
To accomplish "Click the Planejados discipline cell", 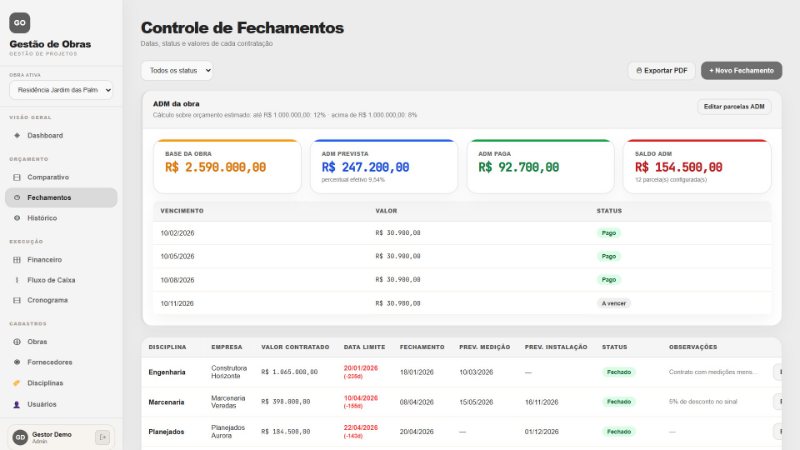I will coord(166,432).
